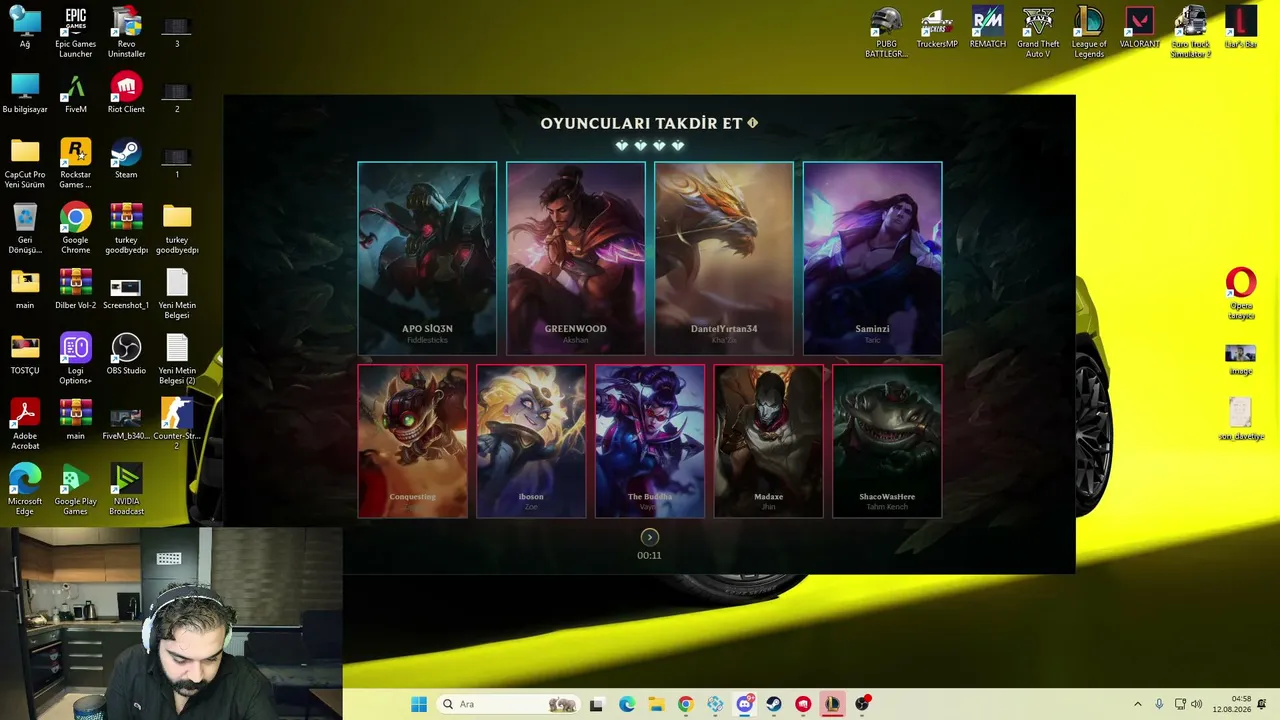This screenshot has width=1280, height=720.
Task: Open the Ağ network desktop icon
Action: click(x=25, y=28)
